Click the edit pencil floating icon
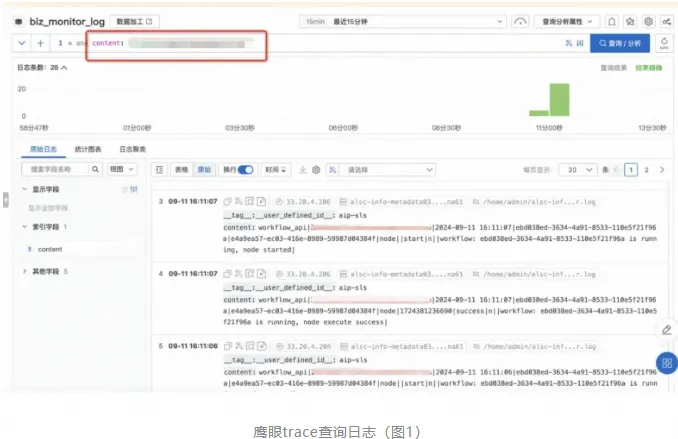 tap(667, 330)
